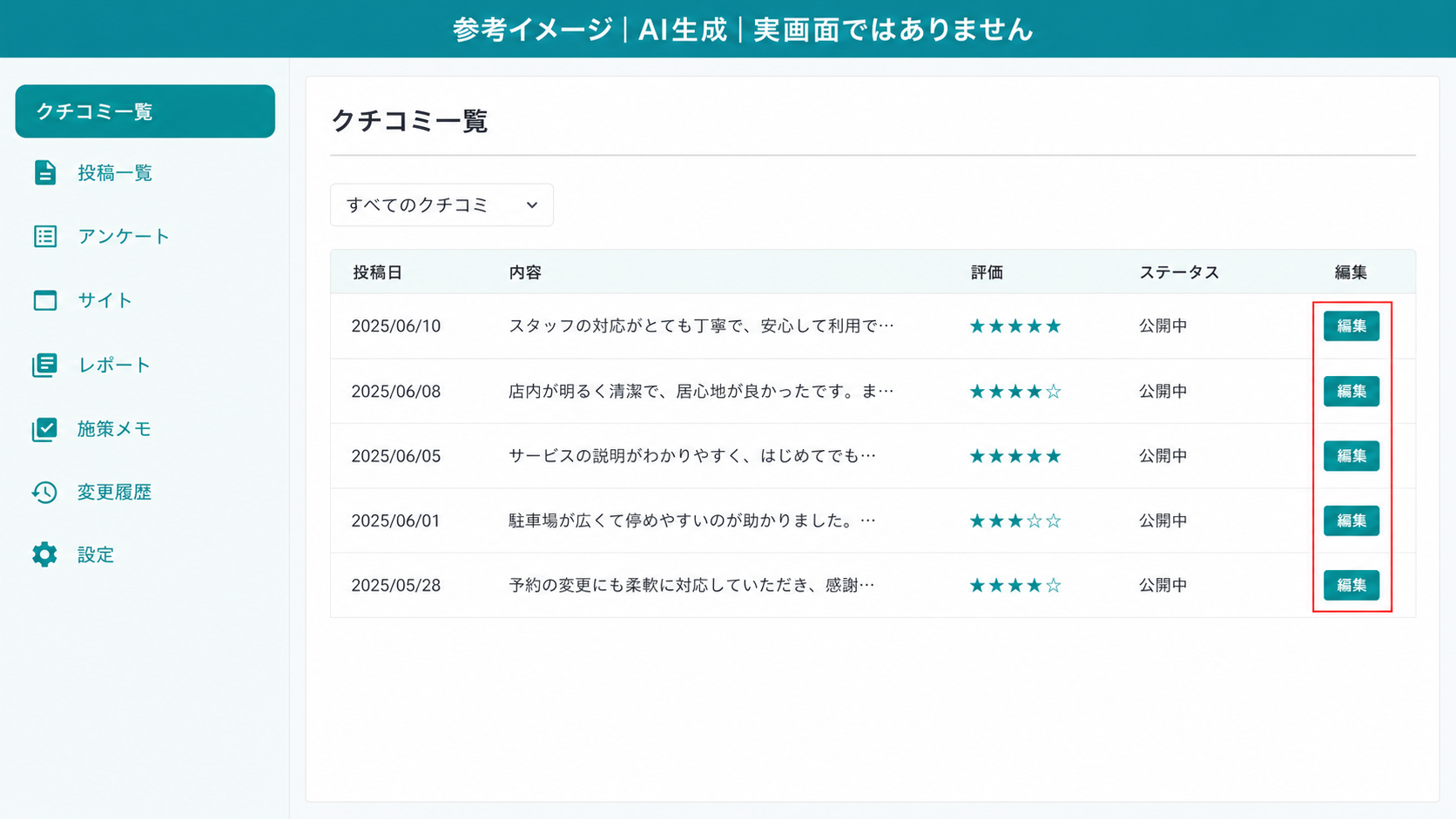This screenshot has height=819, width=1456.
Task: Open 投稿一覧 menu label
Action: [x=115, y=173]
